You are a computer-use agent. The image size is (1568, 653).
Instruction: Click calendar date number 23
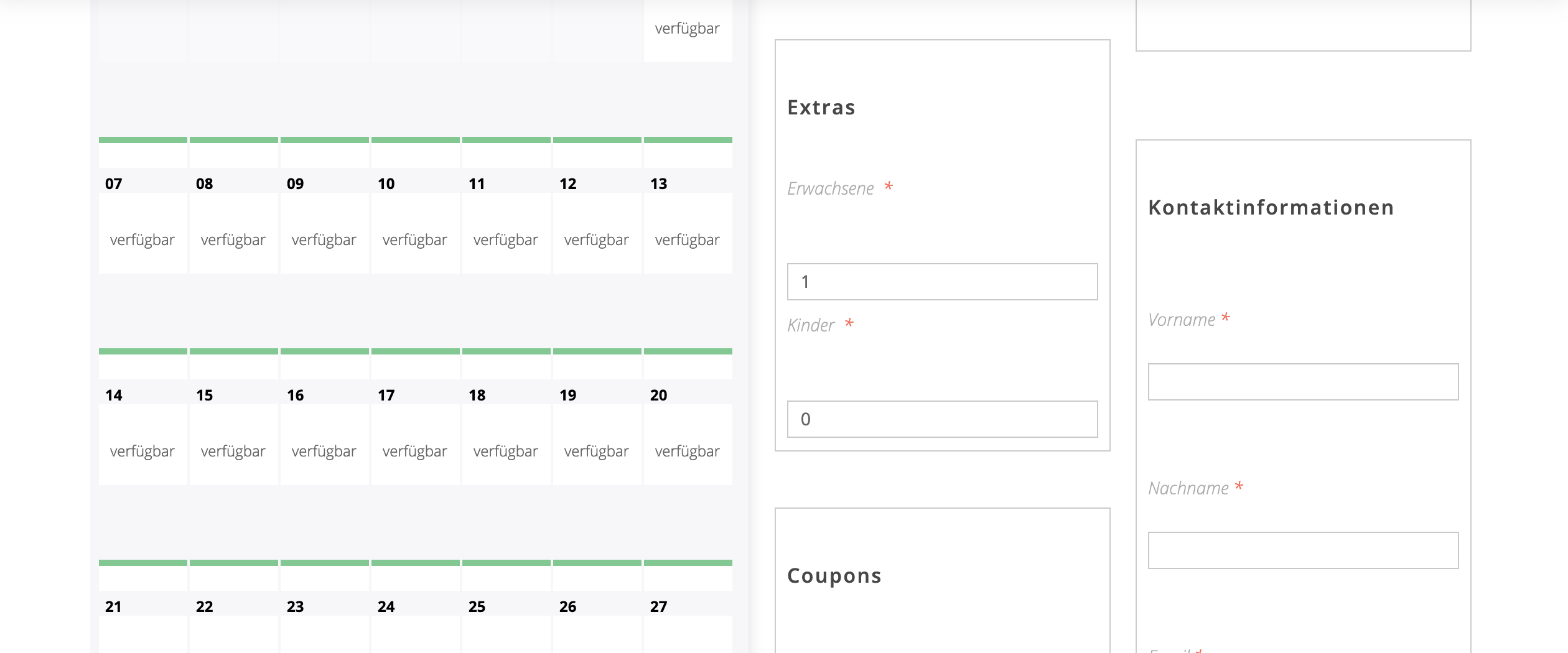pyautogui.click(x=296, y=607)
